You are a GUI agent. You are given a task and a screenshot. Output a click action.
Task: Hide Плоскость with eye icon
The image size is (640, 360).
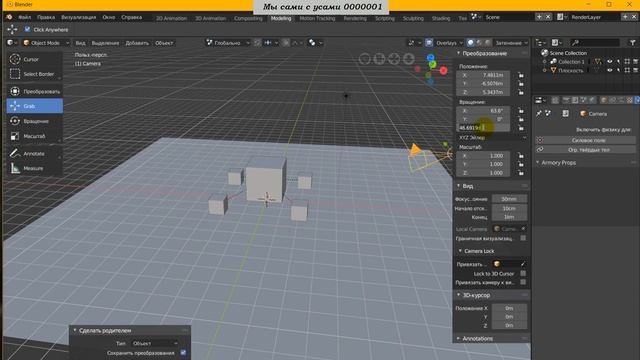(610, 70)
